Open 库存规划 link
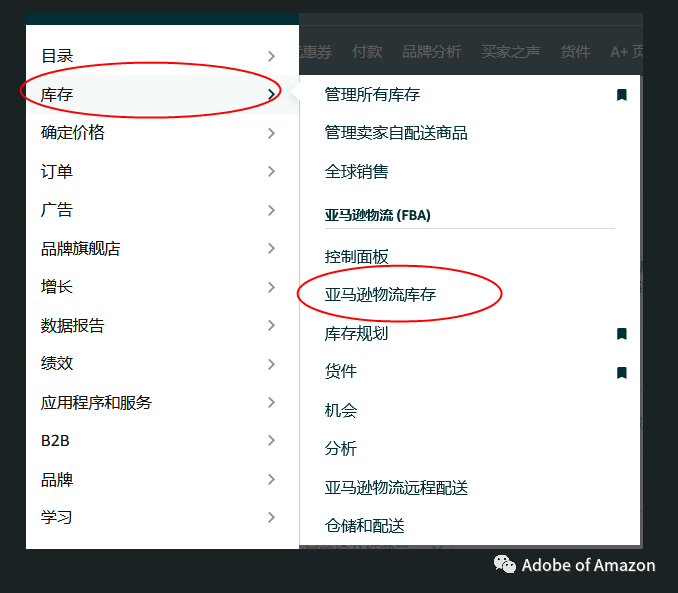 click(x=356, y=333)
